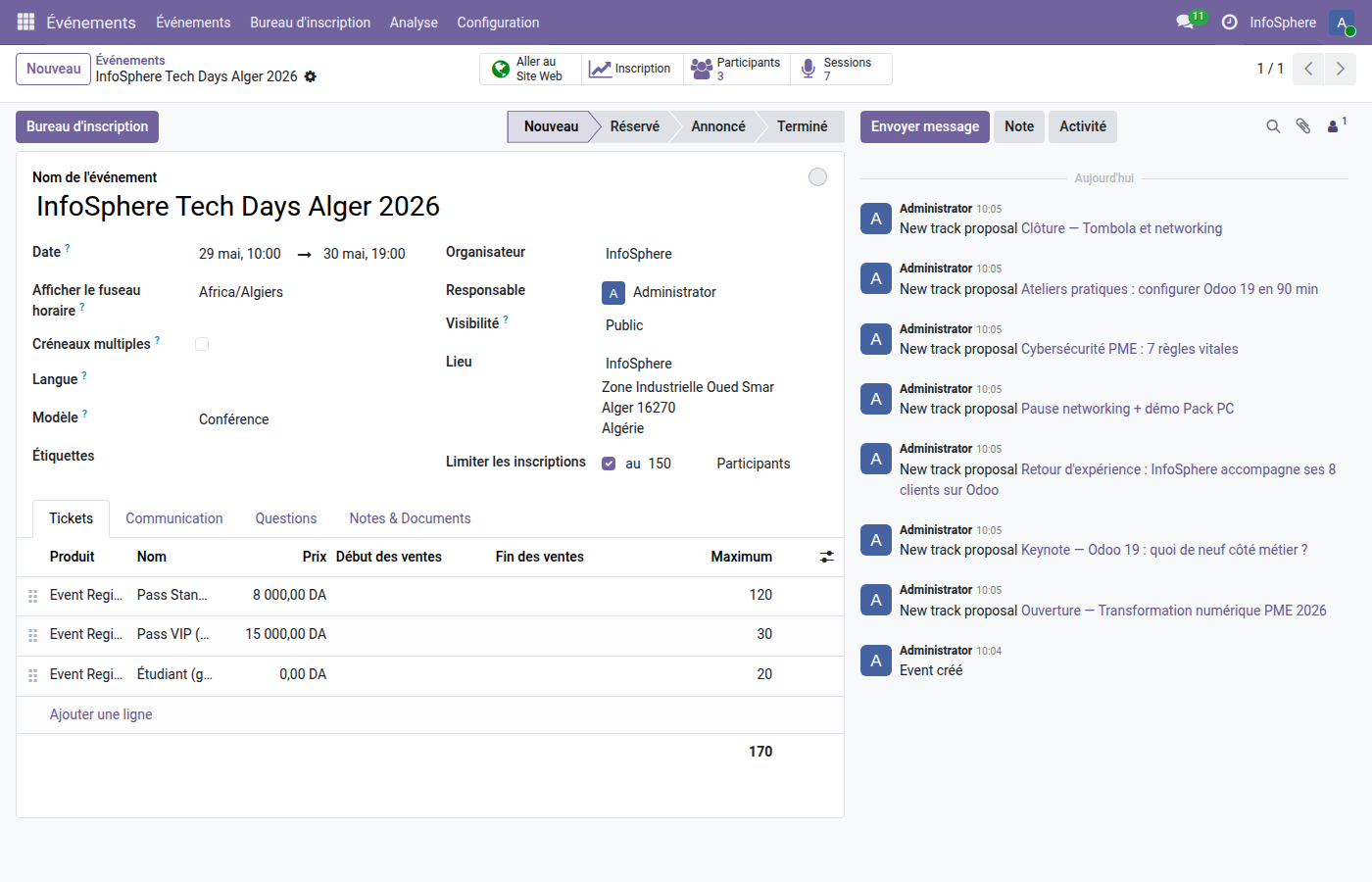Search chatter messages with magnifier icon

tap(1273, 126)
